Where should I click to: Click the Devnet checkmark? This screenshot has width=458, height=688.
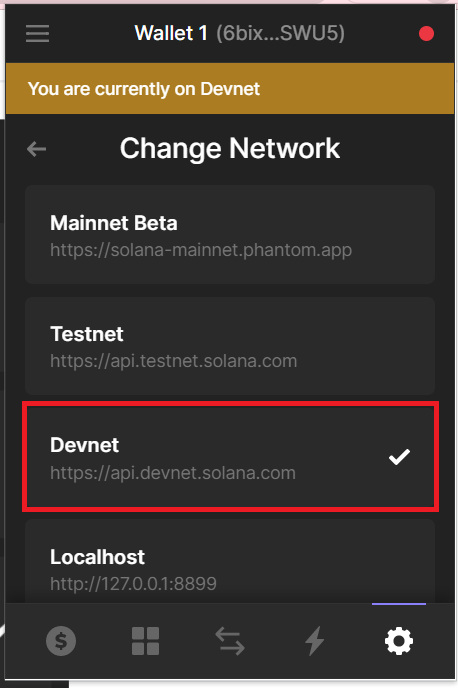(399, 457)
